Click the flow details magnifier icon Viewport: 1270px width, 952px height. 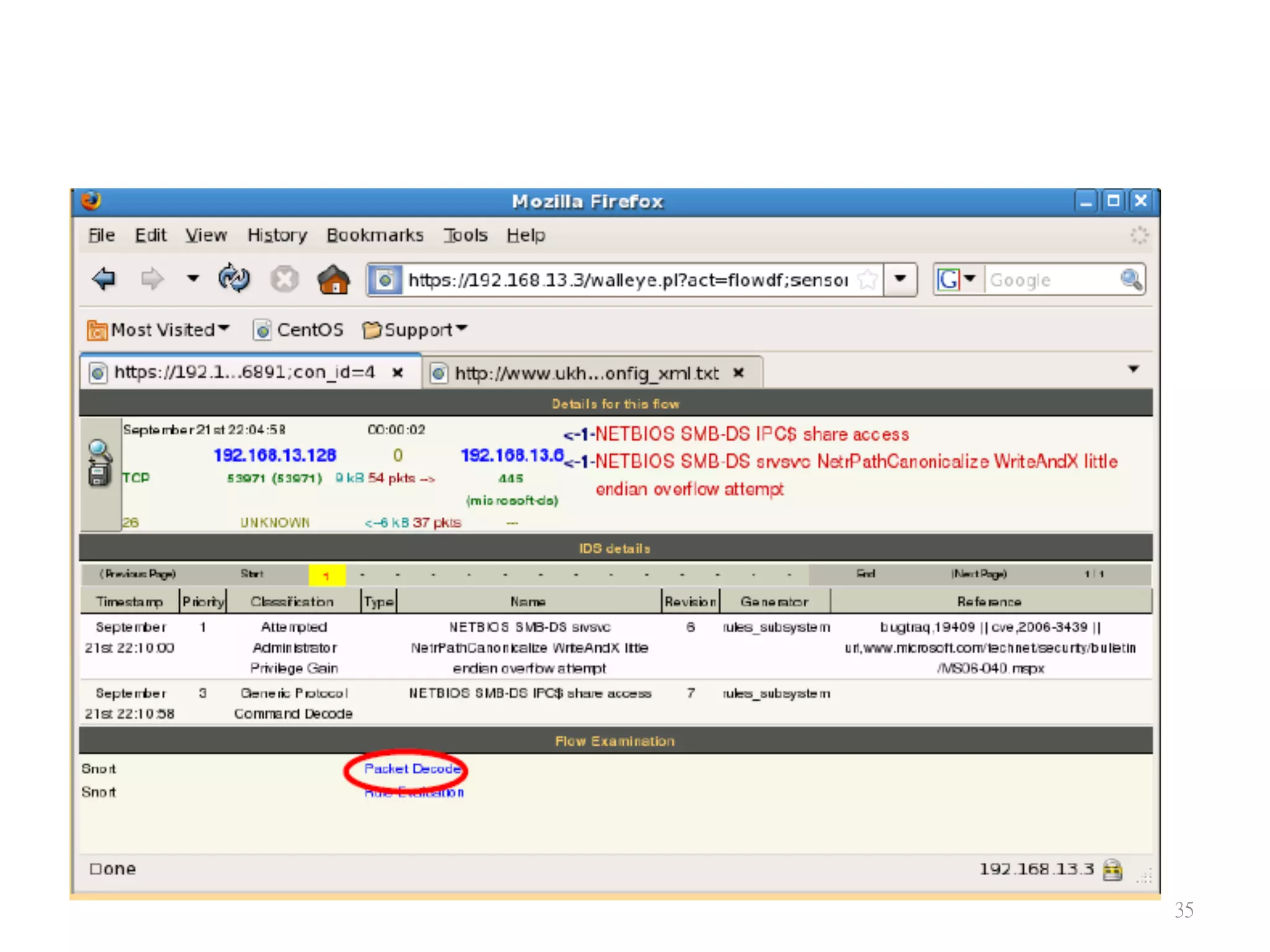[x=100, y=462]
